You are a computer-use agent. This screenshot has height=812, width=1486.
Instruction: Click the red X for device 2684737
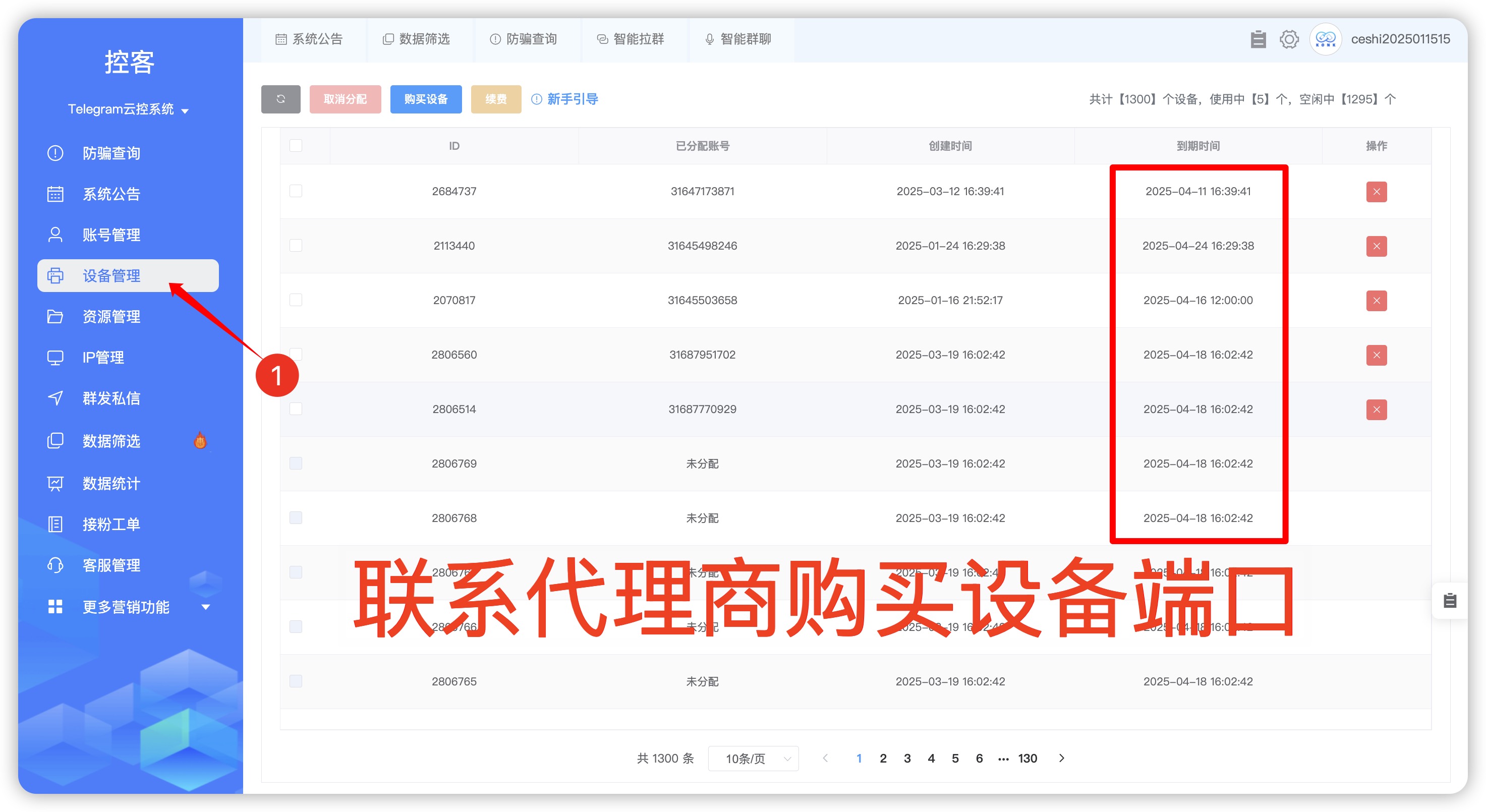click(x=1376, y=192)
